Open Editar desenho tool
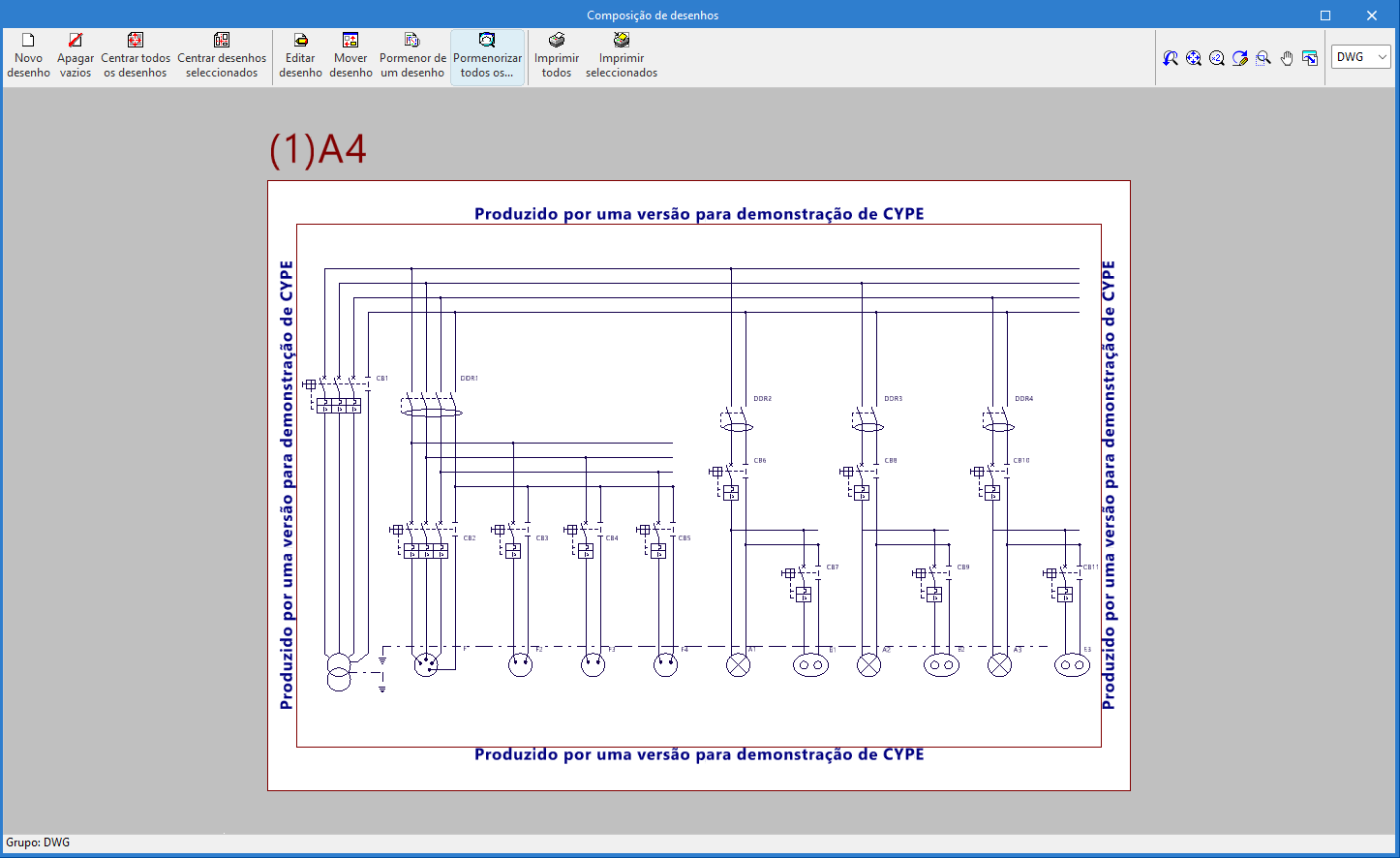The width and height of the screenshot is (1400, 858). [x=300, y=57]
